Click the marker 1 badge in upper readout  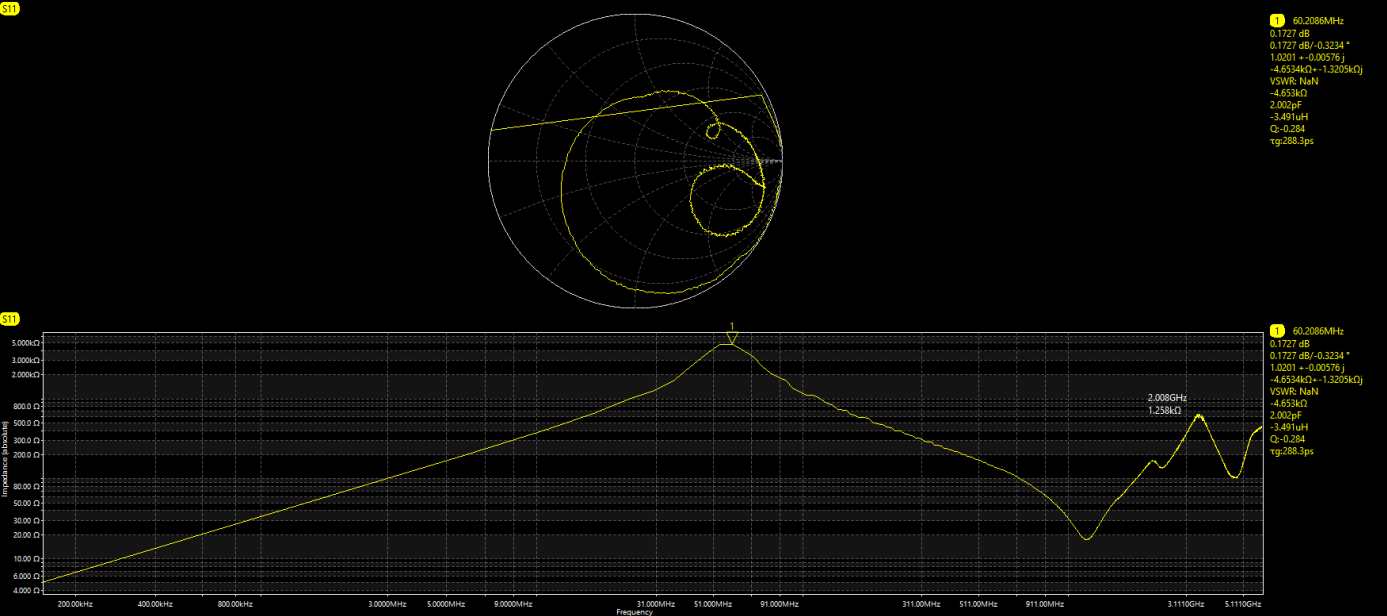click(x=1277, y=20)
